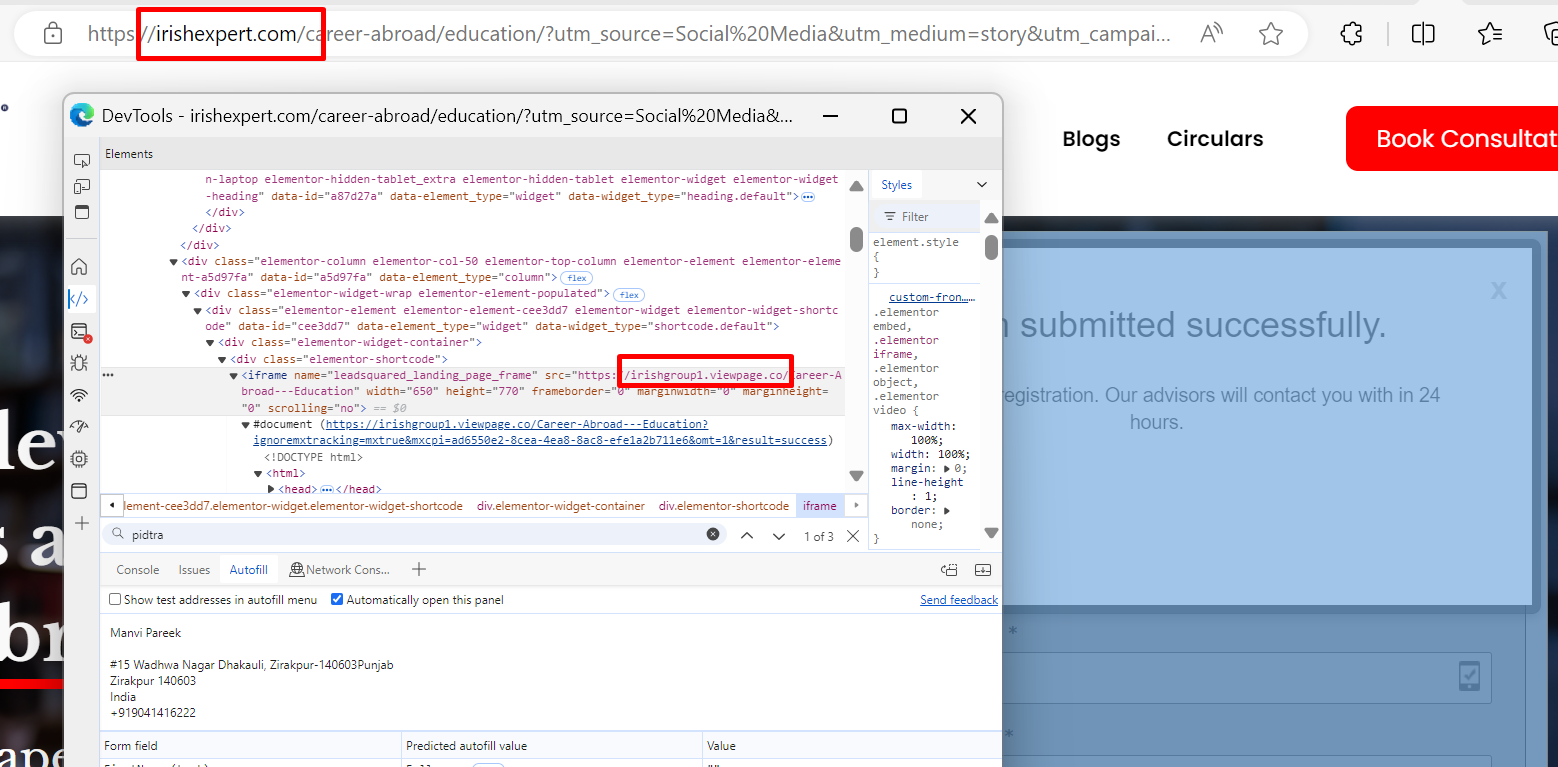Screen dimensions: 1558x767
Task: Open the Console tool with error badge
Action: pyautogui.click(x=80, y=331)
